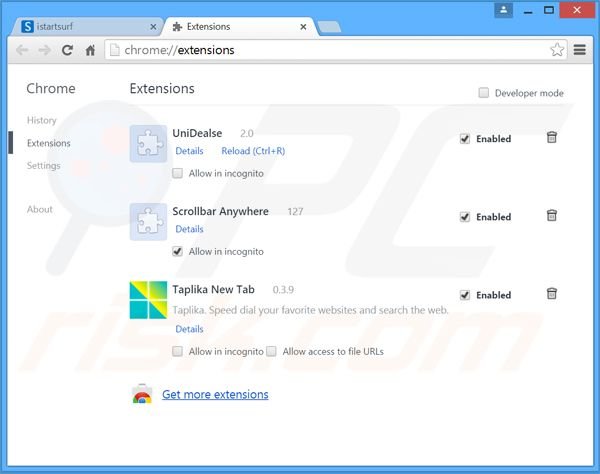This screenshot has height=474, width=600.
Task: Switch to the istartsurf tab
Action: coord(88,27)
